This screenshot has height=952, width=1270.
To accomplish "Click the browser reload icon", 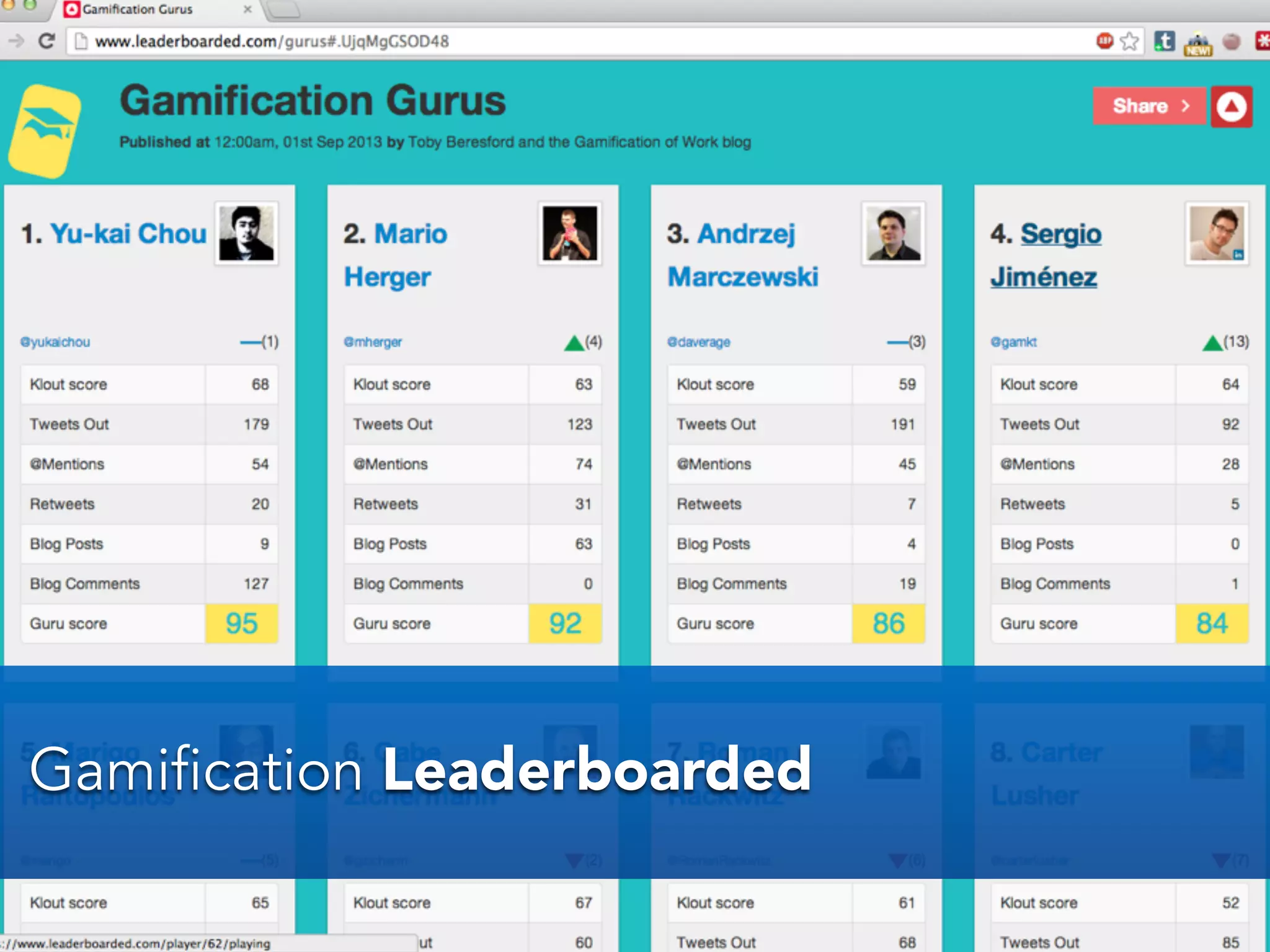I will click(47, 41).
